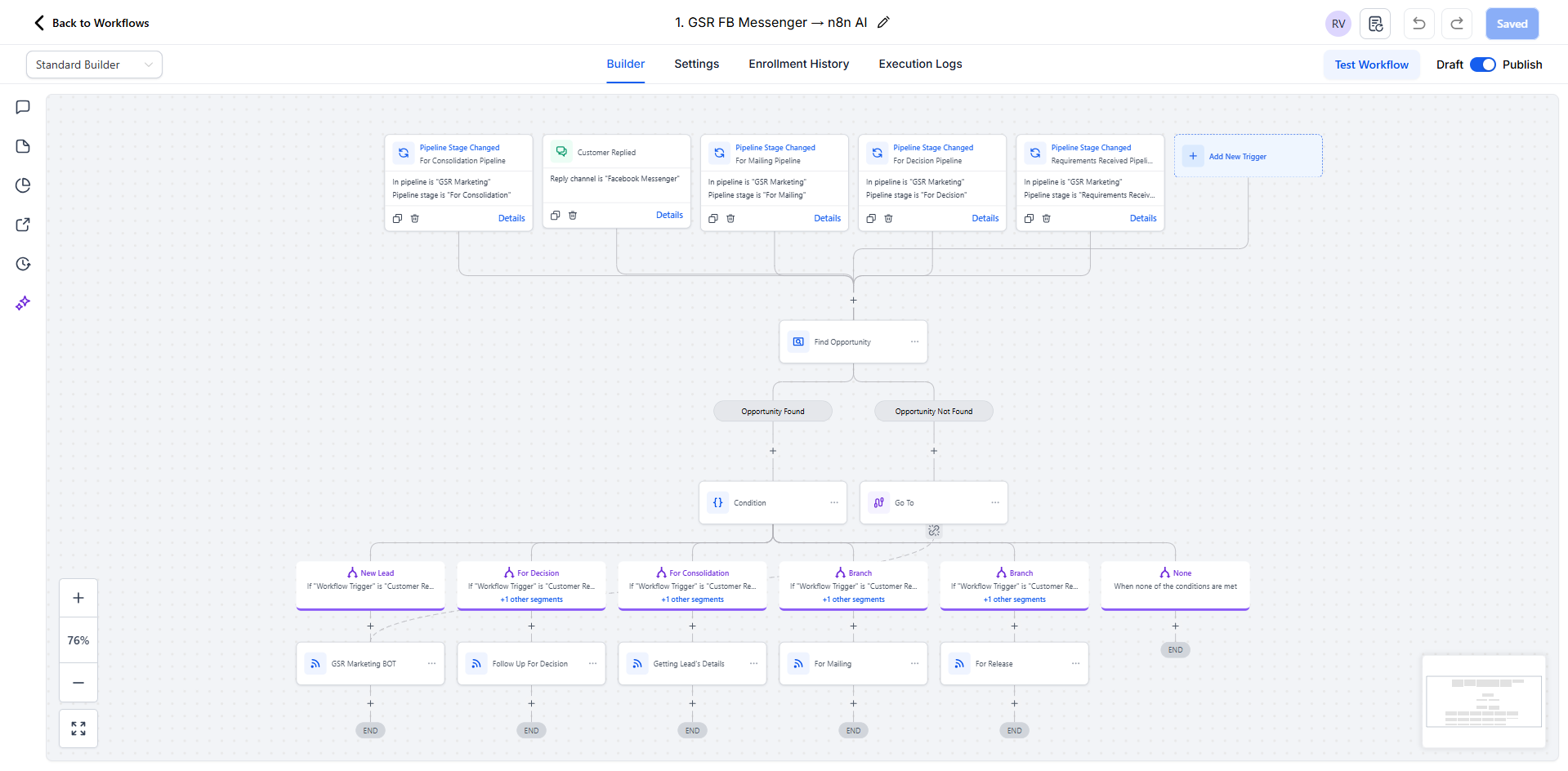The width and height of the screenshot is (1568, 771).
Task: Open options menu on Go To node
Action: pos(995,502)
